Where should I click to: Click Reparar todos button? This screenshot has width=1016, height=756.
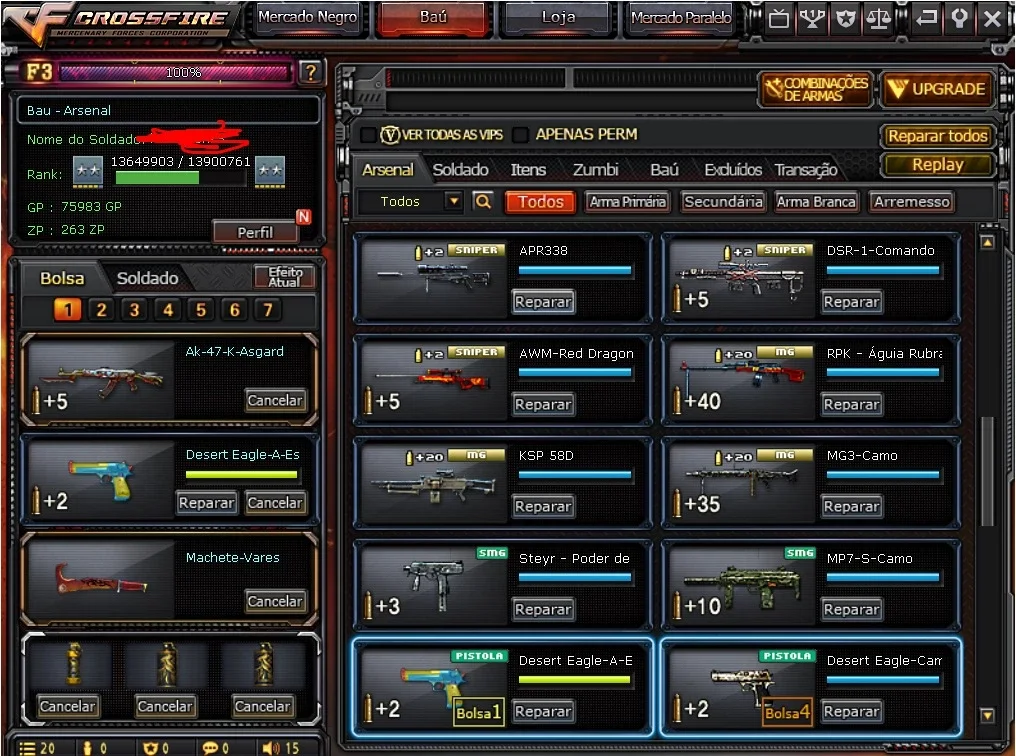coord(937,136)
